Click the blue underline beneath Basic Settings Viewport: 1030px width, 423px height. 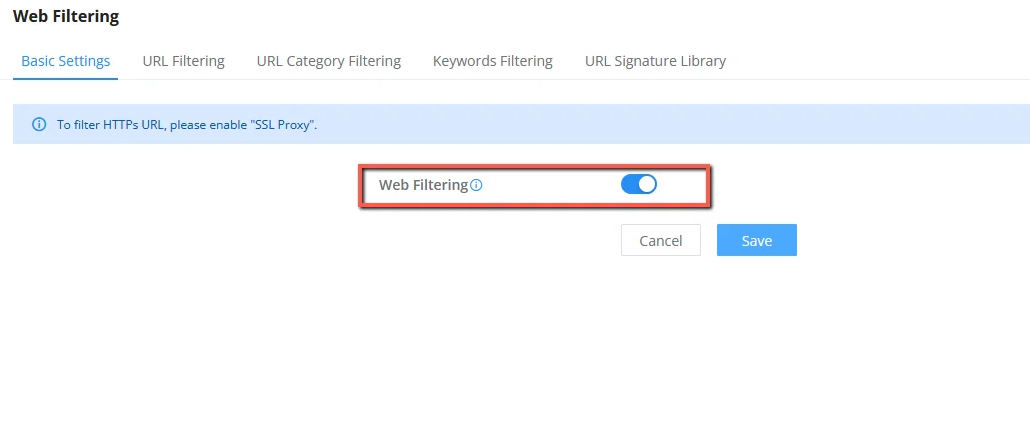66,79
